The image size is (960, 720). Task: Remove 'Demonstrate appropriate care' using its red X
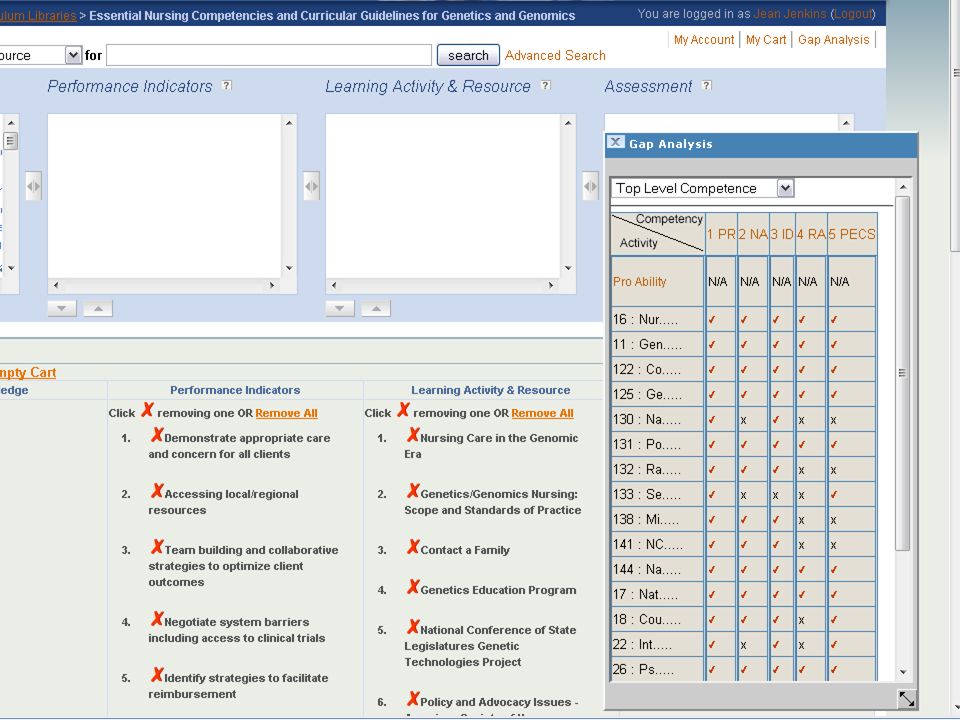(x=157, y=435)
